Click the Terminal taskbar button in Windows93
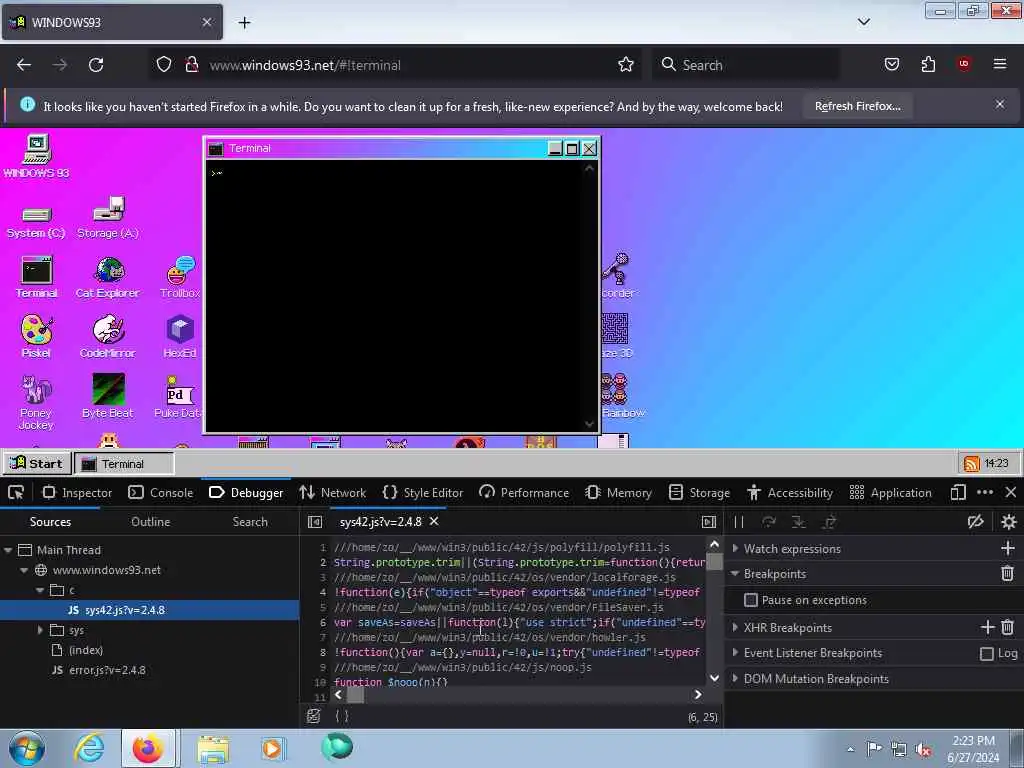 (124, 464)
